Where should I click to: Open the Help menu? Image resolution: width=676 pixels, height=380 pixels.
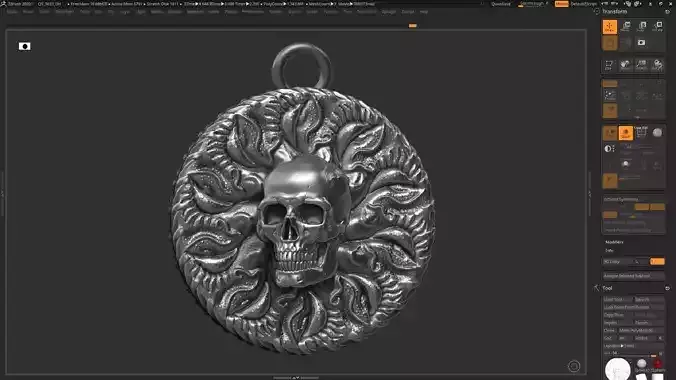pos(424,12)
